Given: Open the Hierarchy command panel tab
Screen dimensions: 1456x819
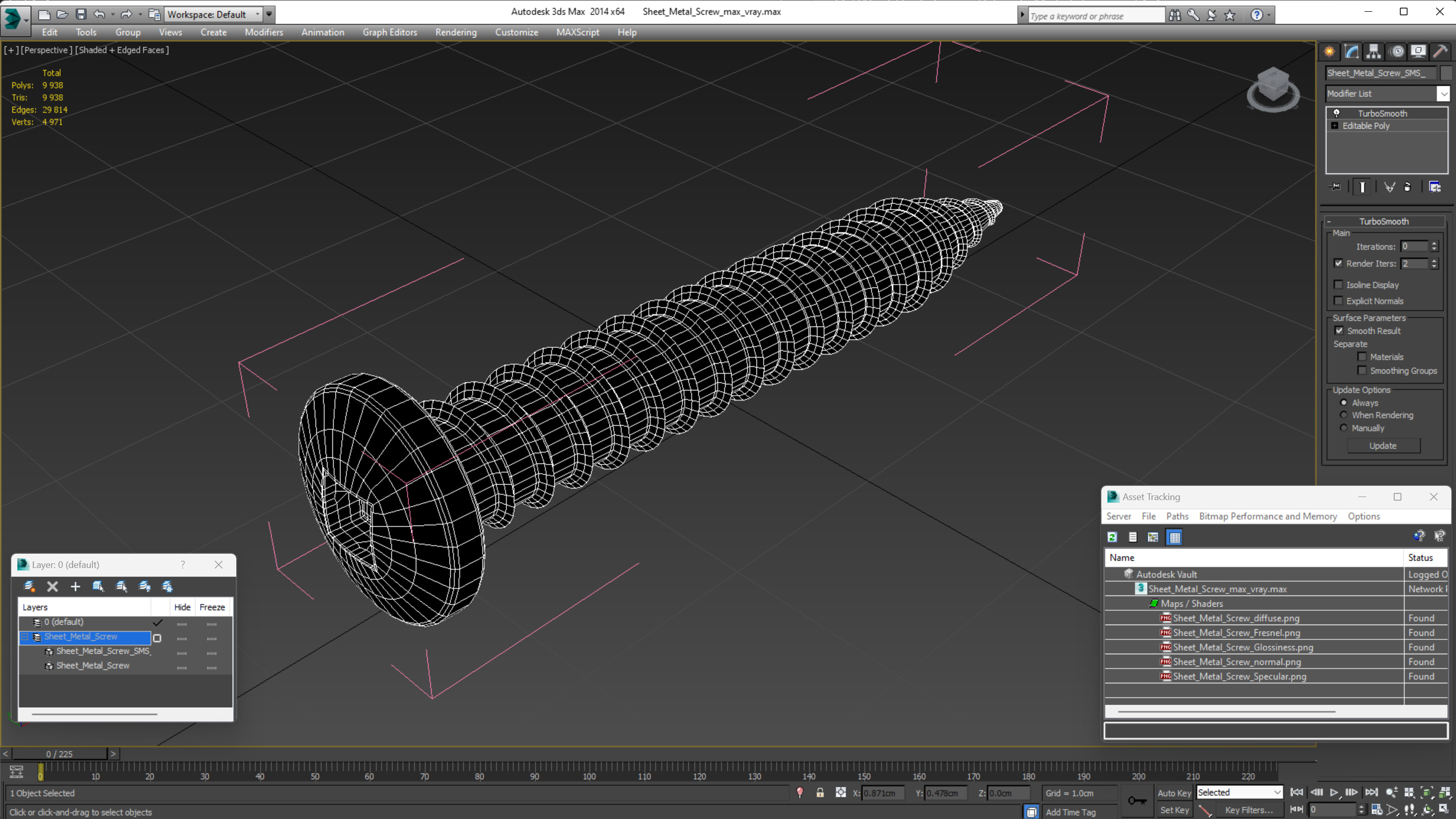Looking at the screenshot, I should coord(1373,52).
